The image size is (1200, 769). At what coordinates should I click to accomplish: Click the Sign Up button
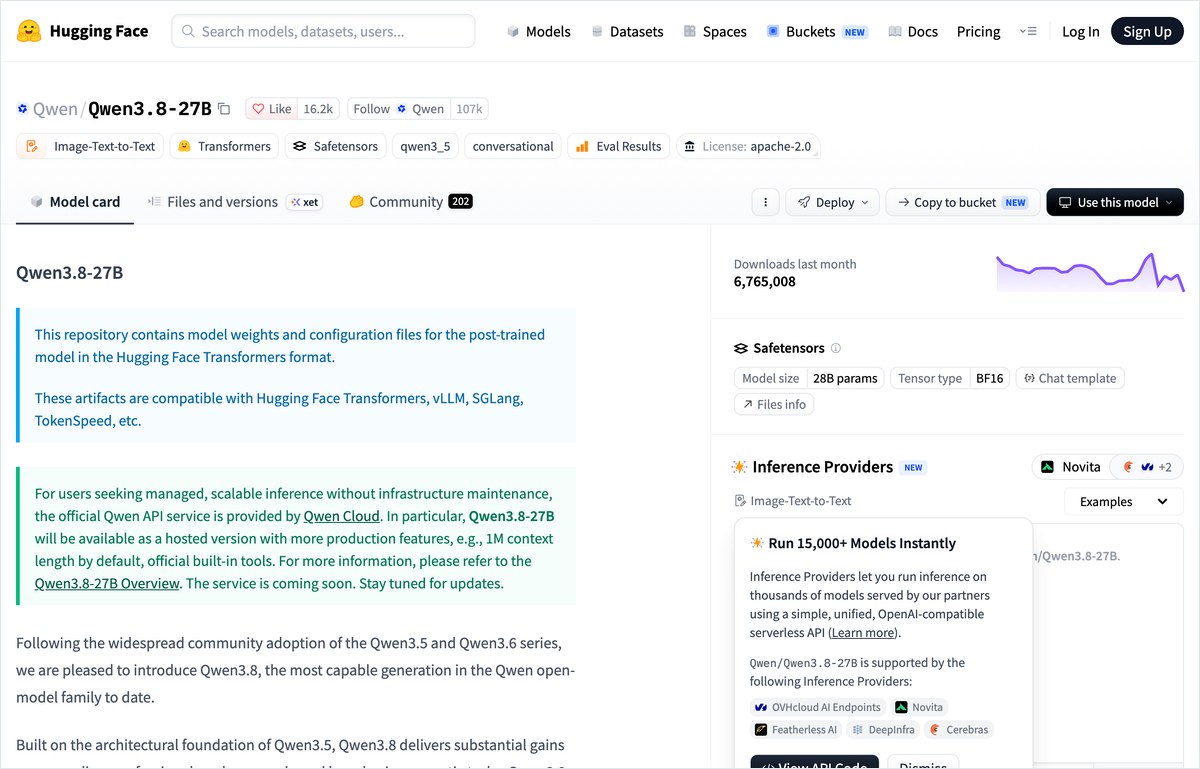1147,31
